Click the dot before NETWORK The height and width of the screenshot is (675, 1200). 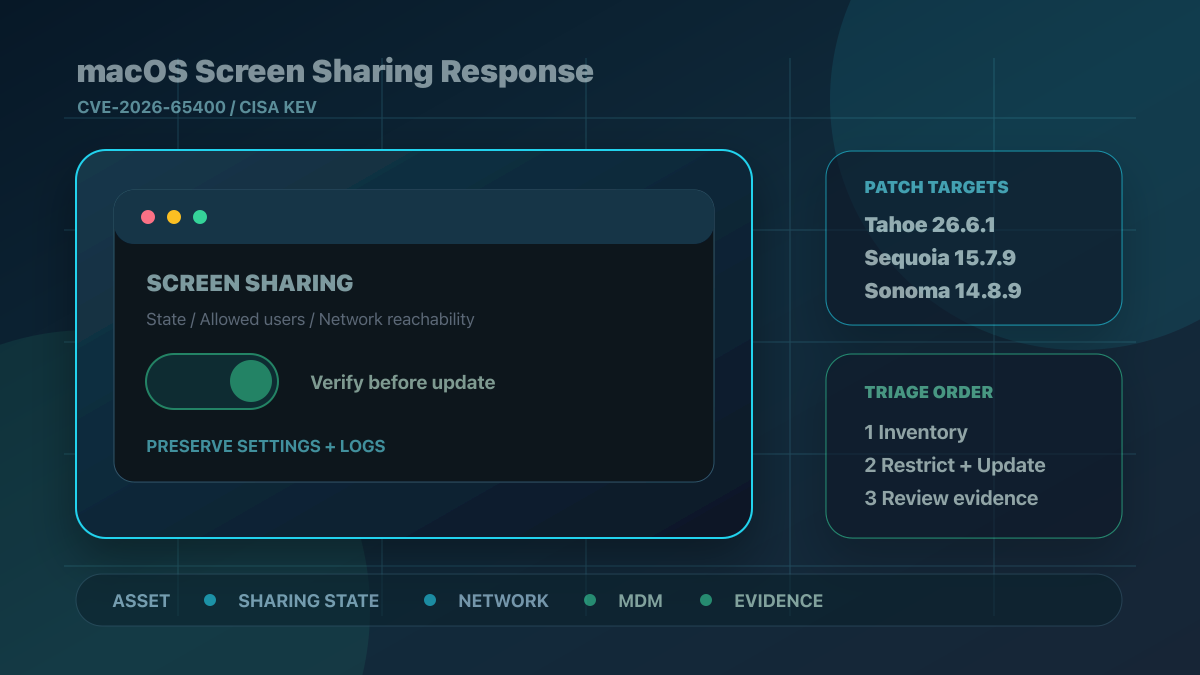tap(430, 600)
